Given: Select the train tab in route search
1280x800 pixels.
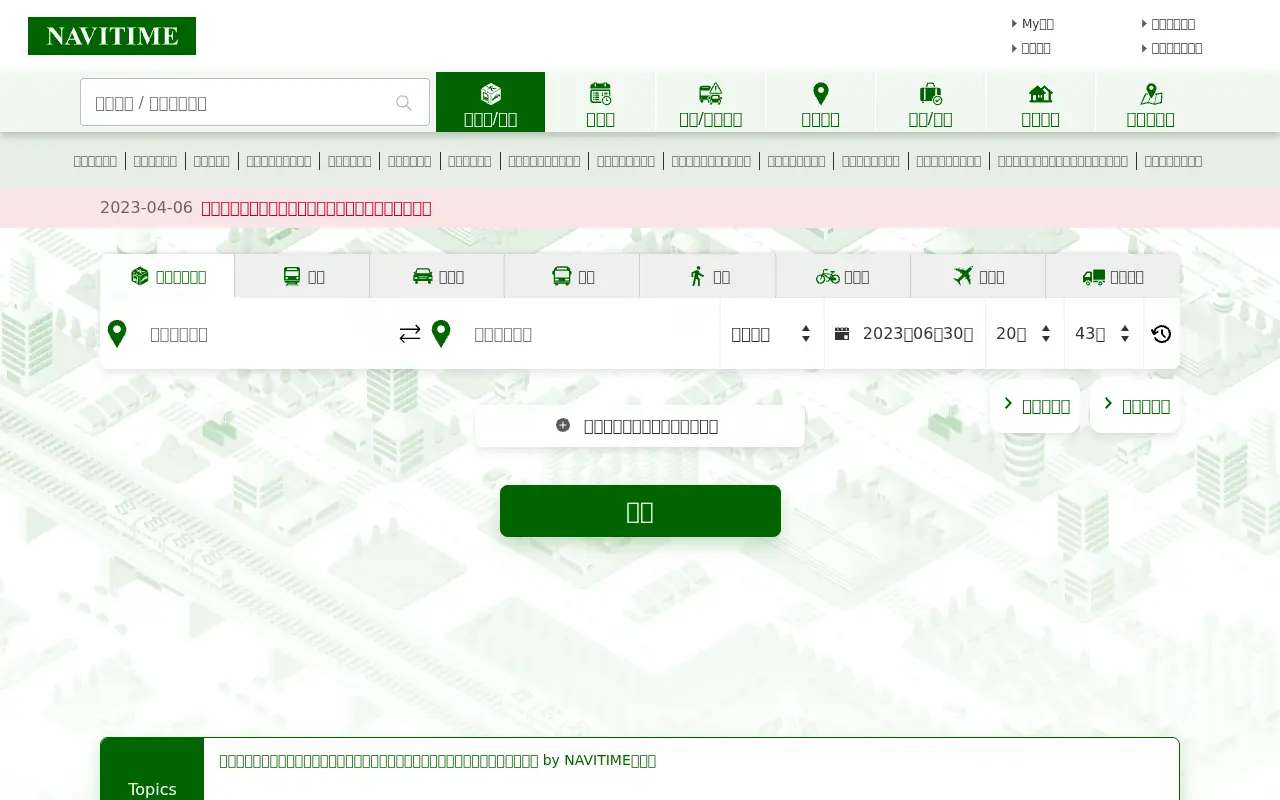Looking at the screenshot, I should [x=303, y=276].
